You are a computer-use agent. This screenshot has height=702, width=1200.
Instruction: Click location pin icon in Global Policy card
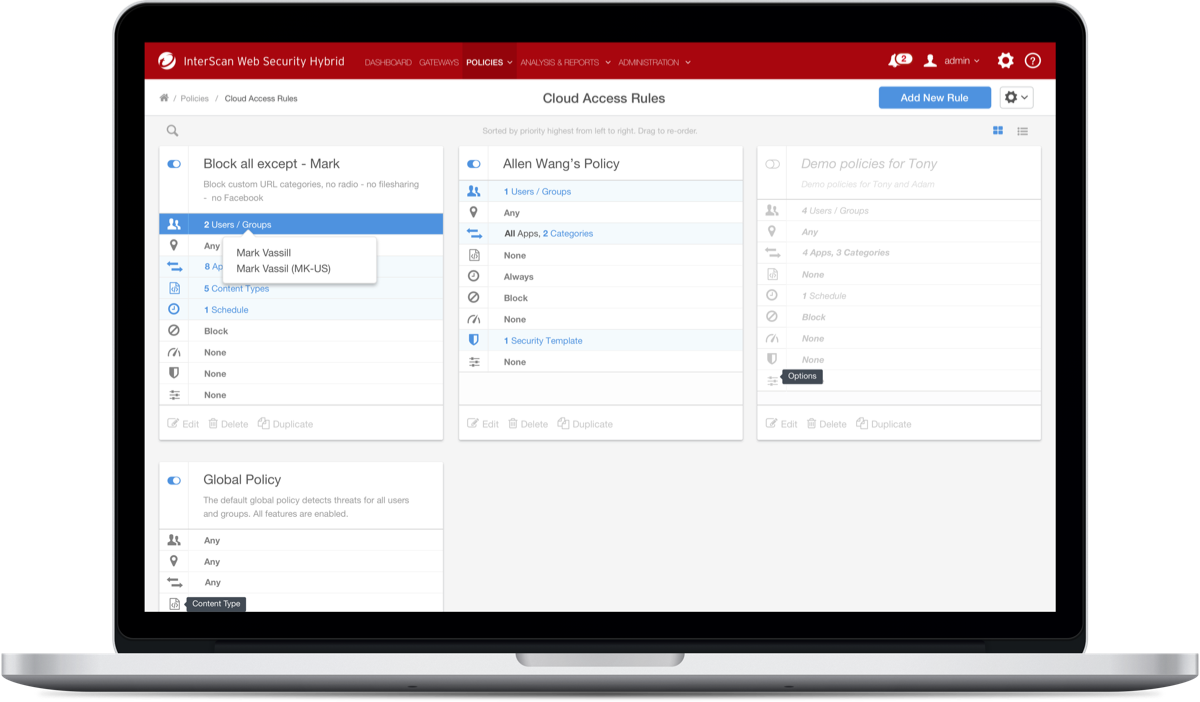tap(174, 561)
